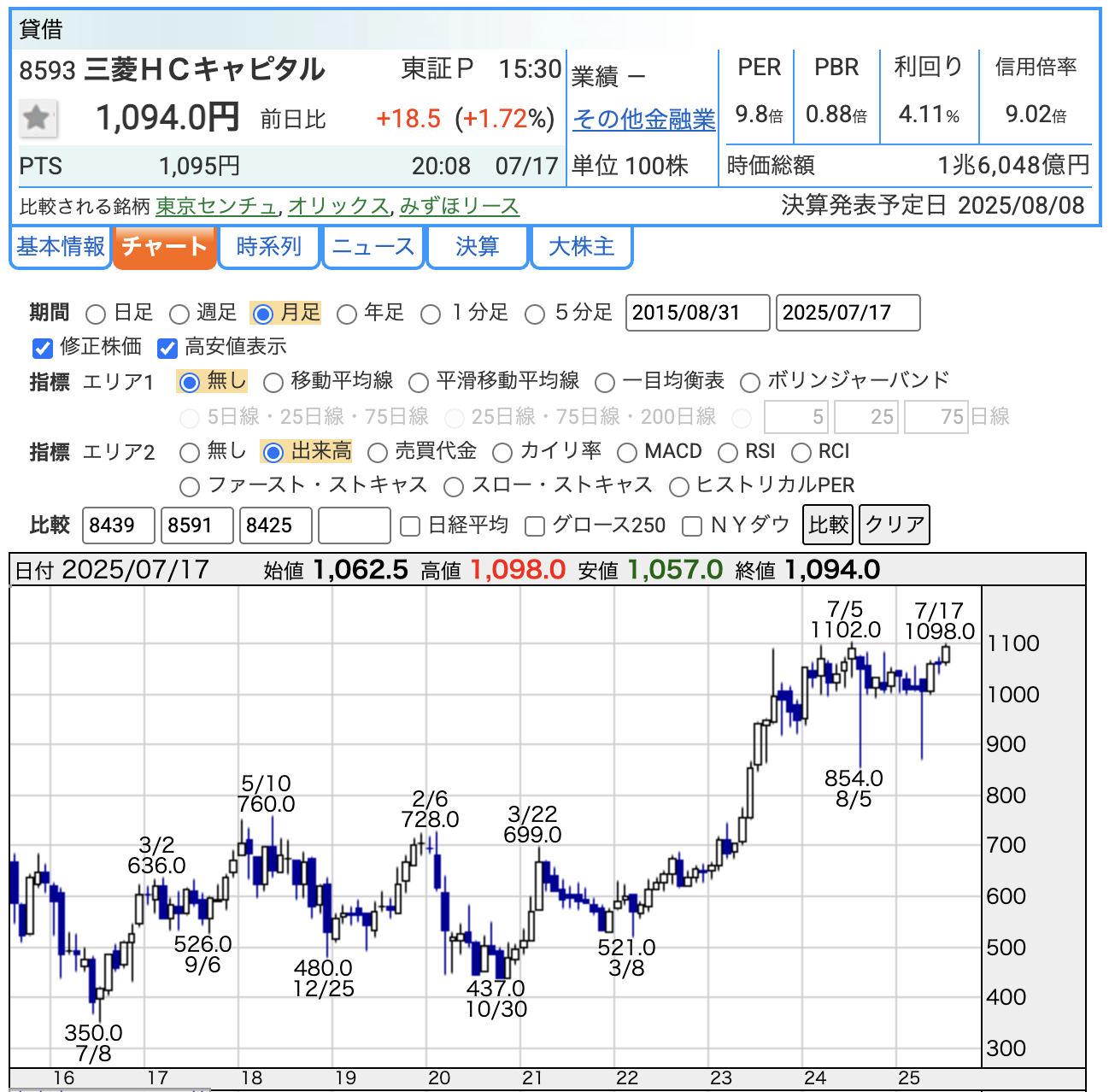Toggle the NYダウ comparison checkbox
This screenshot has height=1092, width=1109.
(692, 526)
